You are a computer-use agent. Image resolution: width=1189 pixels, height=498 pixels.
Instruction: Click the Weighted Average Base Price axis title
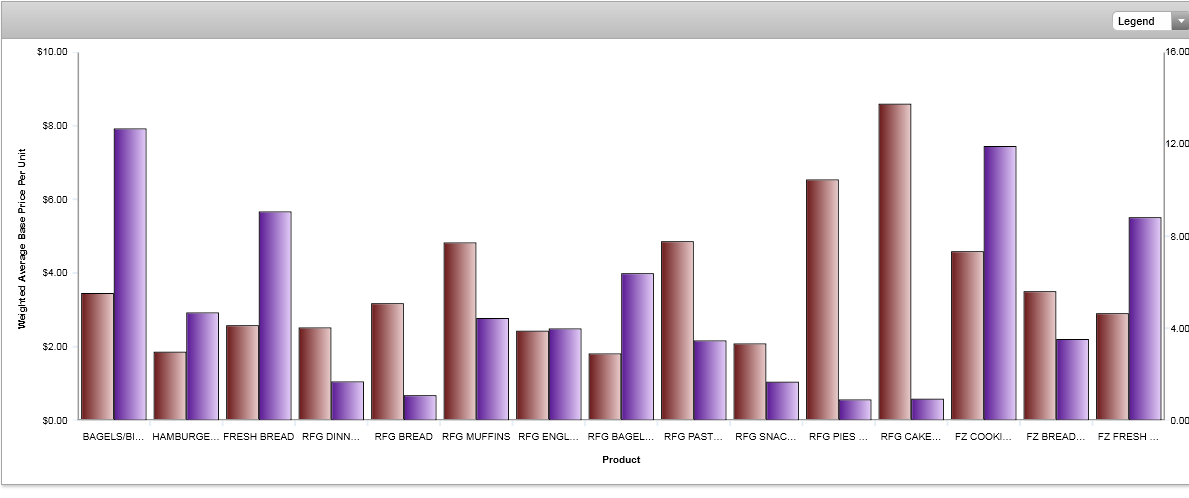point(21,237)
